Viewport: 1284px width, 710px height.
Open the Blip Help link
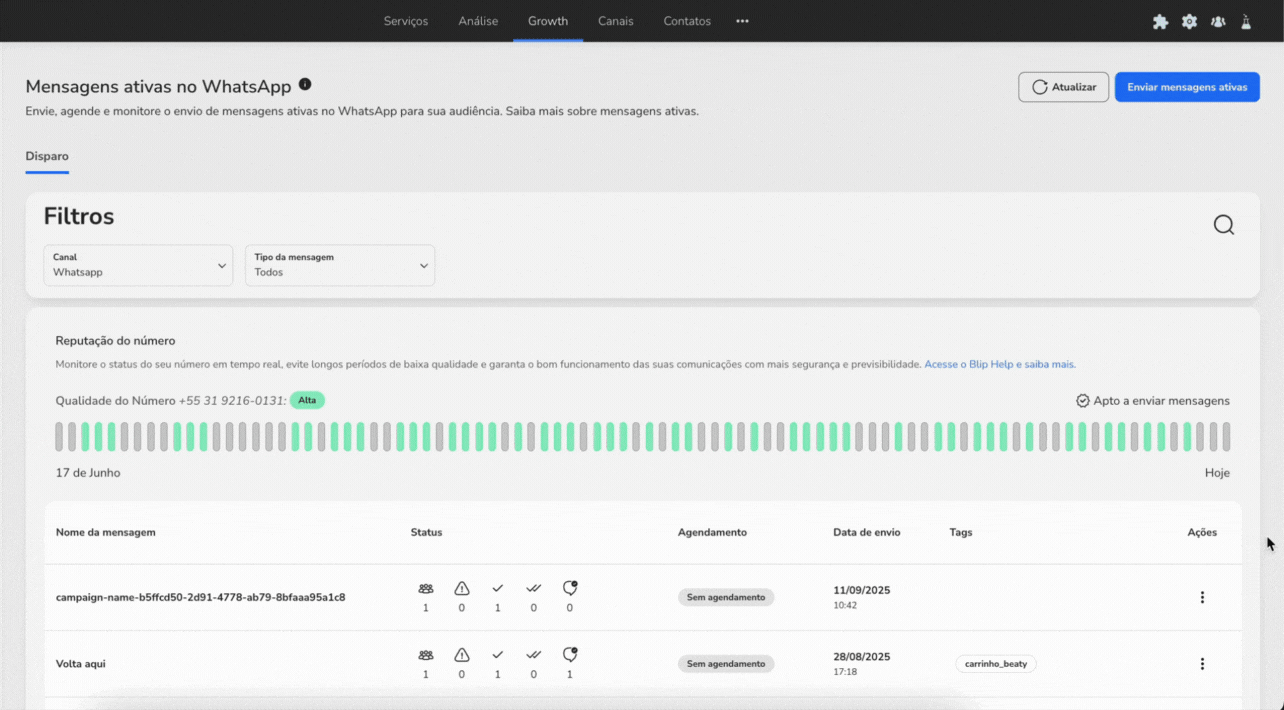[x=999, y=365]
